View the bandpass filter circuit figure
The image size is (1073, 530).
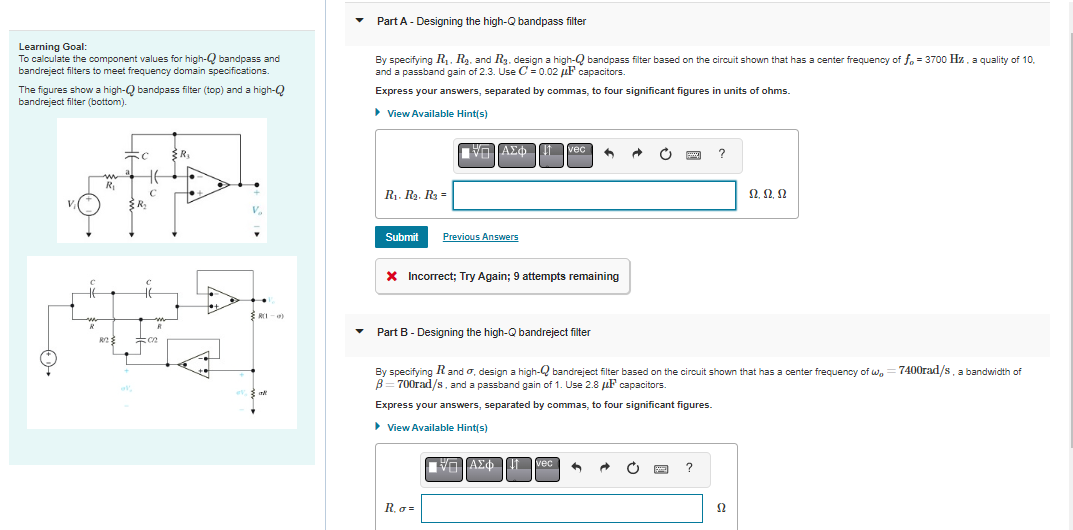click(x=161, y=181)
